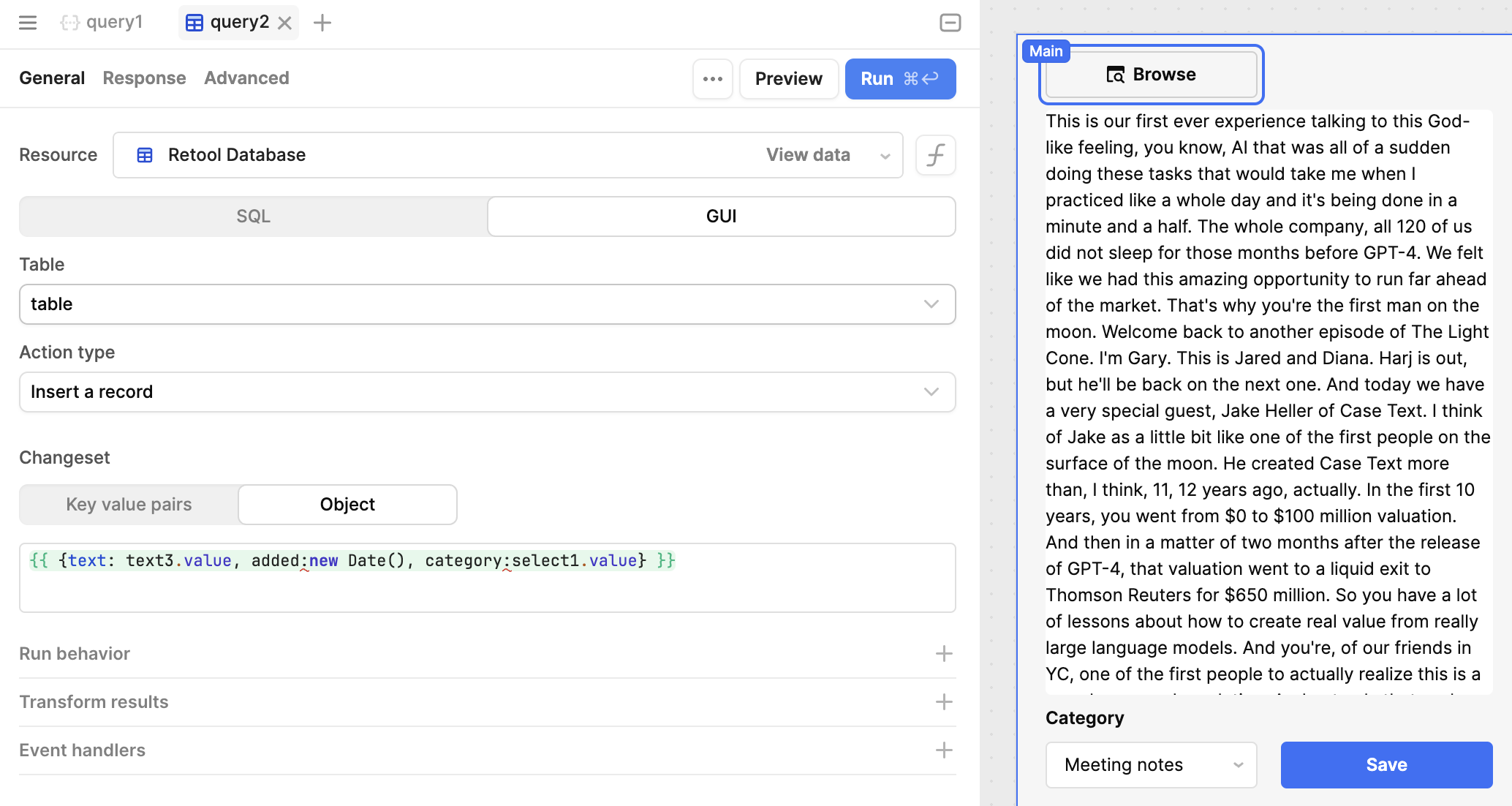Open the Table dropdown
Image resolution: width=1512 pixels, height=806 pixels.
click(487, 304)
